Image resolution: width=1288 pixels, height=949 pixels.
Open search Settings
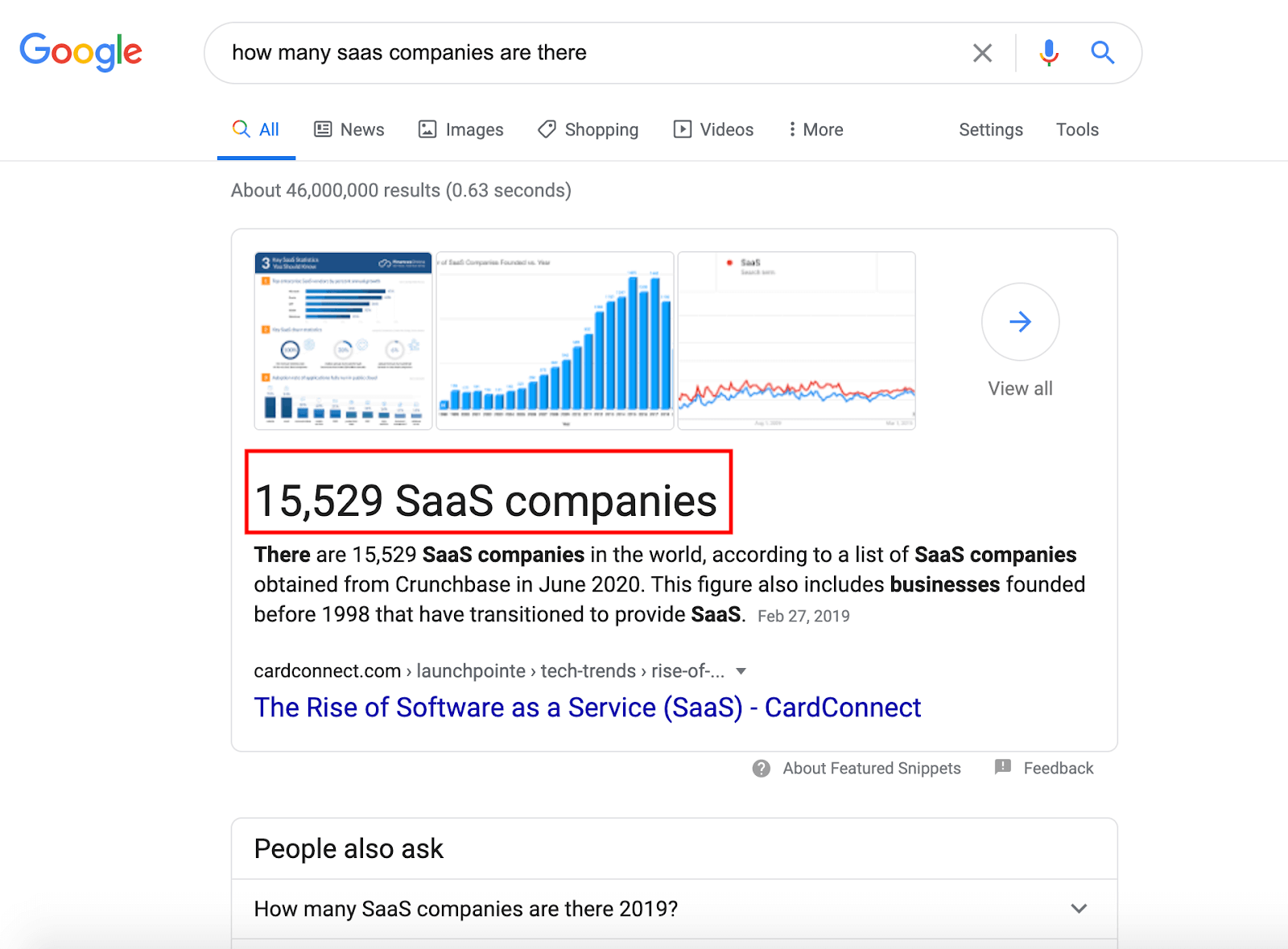(990, 130)
